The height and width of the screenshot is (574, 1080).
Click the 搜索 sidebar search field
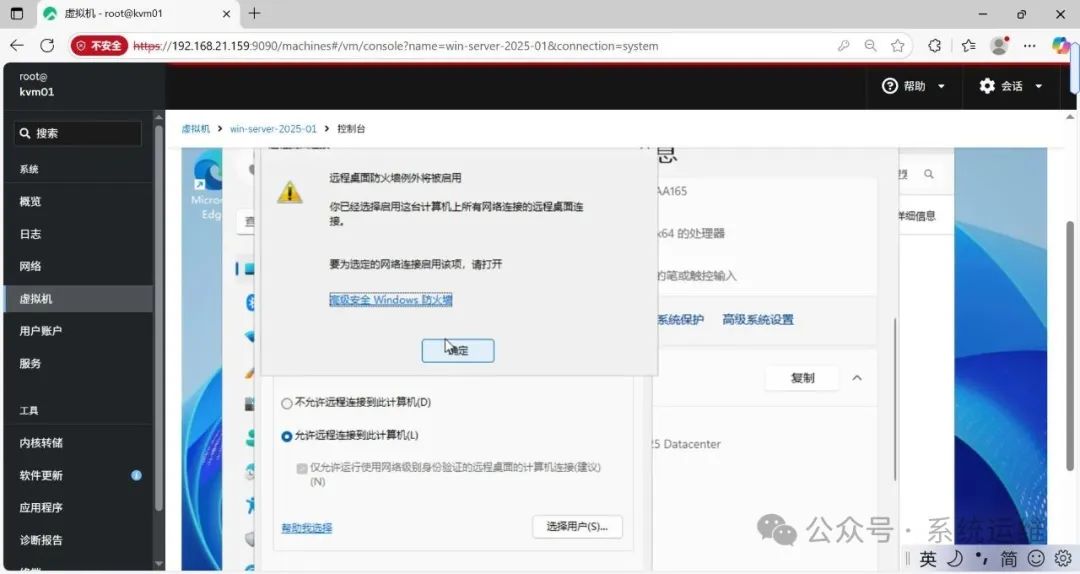pos(78,133)
